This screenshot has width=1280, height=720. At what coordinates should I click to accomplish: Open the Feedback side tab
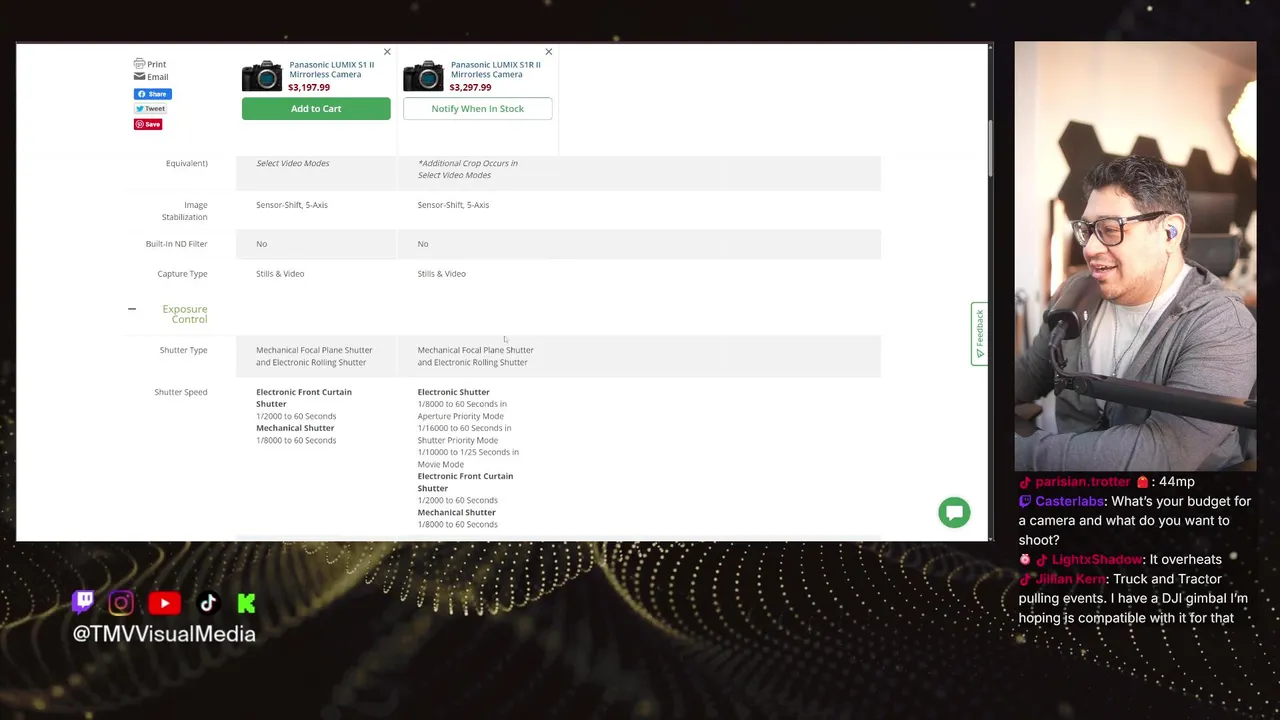(x=979, y=334)
